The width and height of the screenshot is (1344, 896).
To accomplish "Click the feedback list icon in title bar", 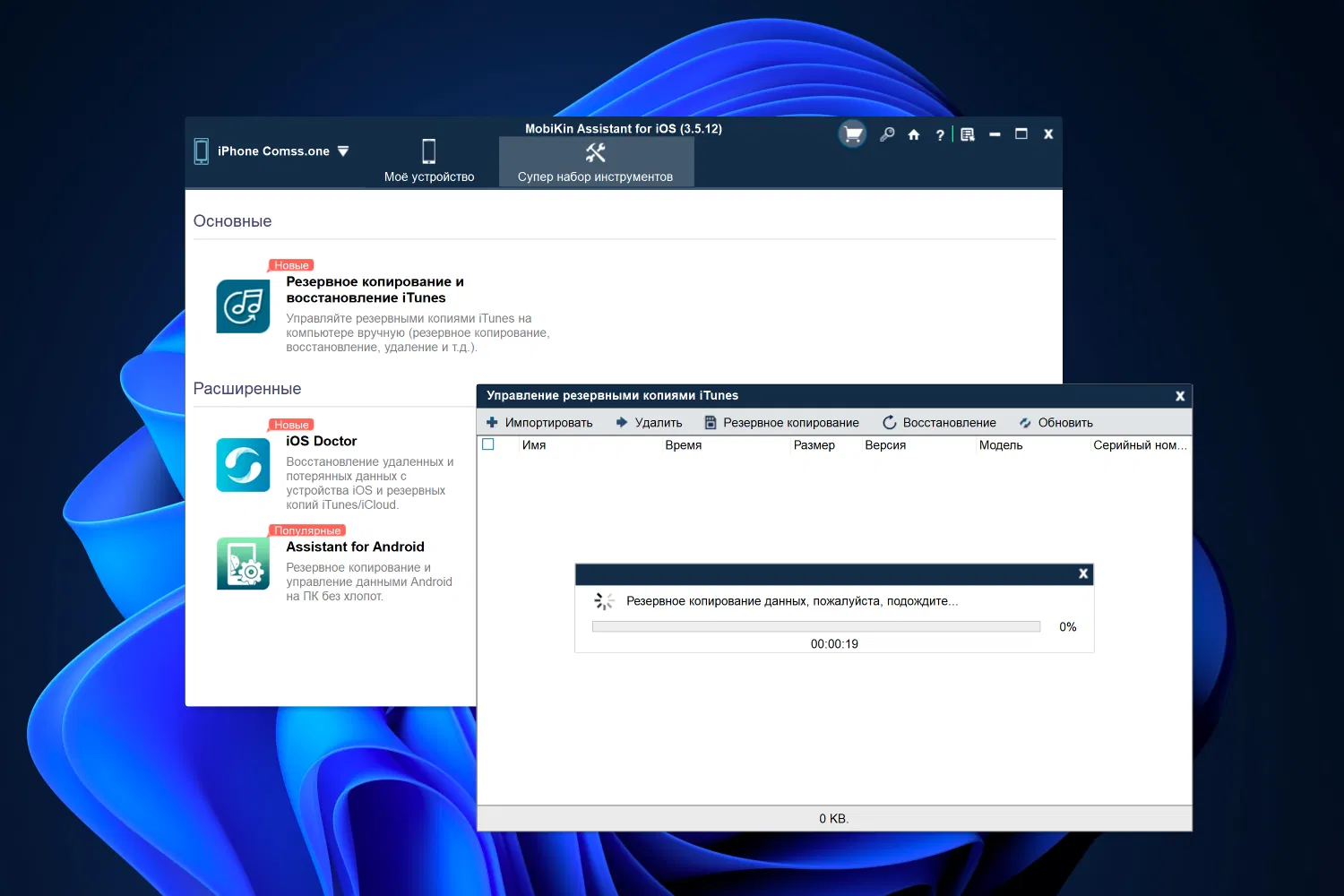I will tap(968, 134).
